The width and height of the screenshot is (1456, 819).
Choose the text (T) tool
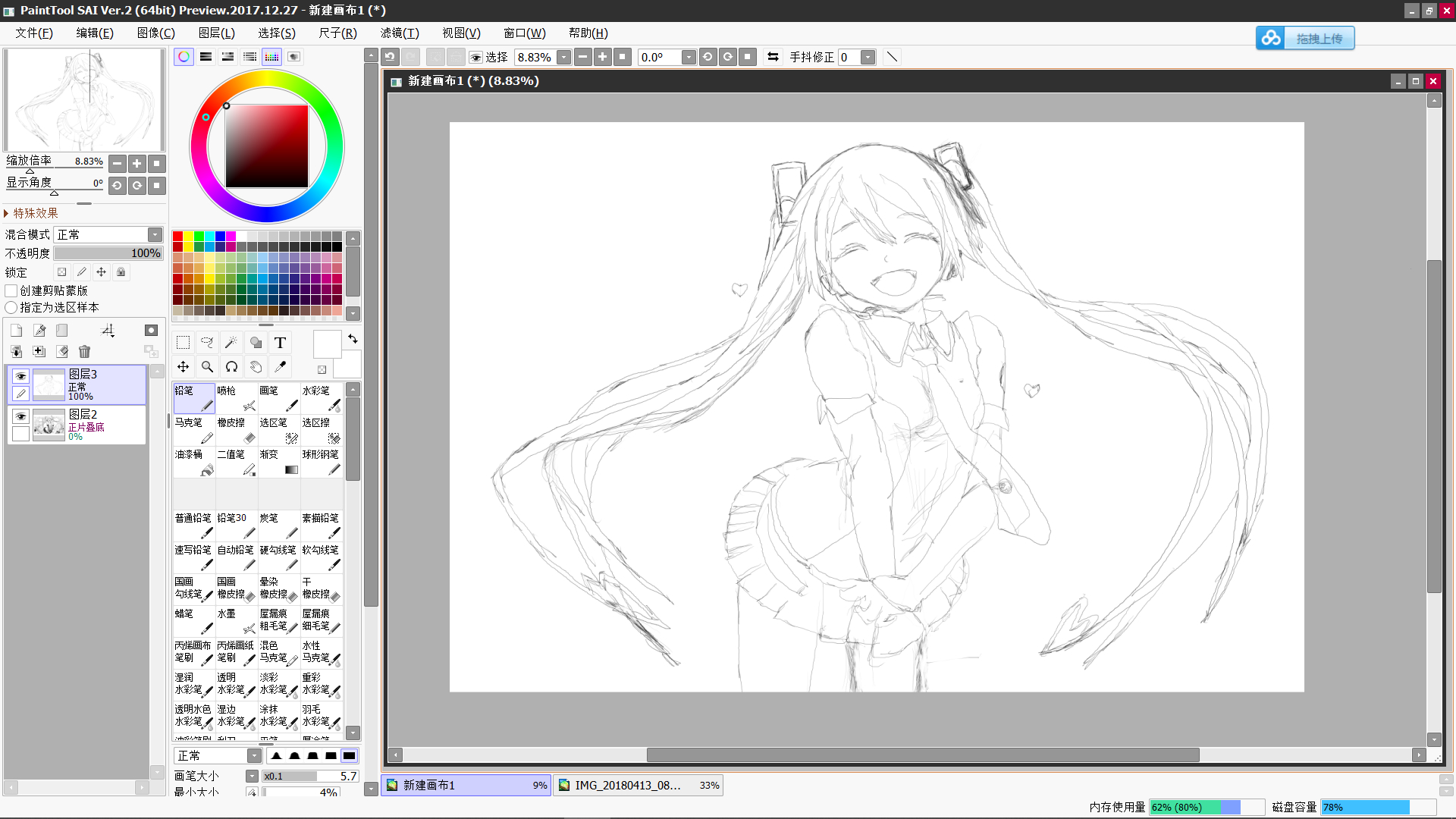[x=280, y=343]
